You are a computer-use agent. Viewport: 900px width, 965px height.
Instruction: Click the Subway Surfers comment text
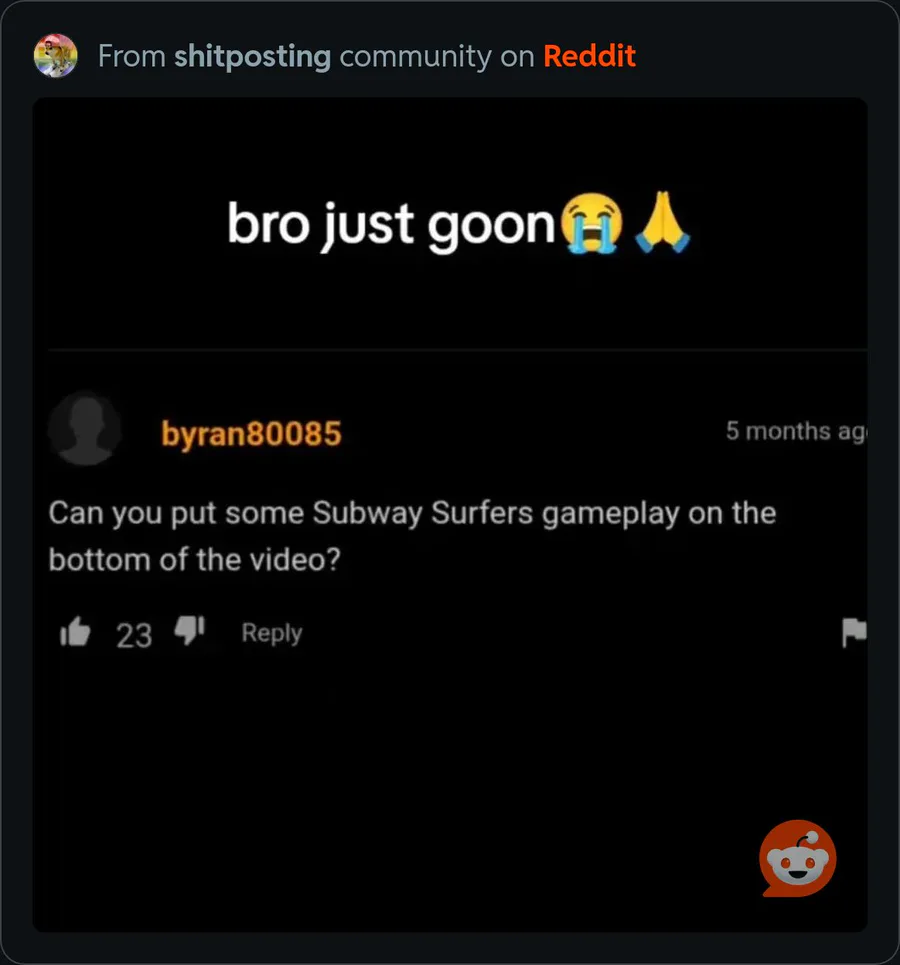(412, 536)
